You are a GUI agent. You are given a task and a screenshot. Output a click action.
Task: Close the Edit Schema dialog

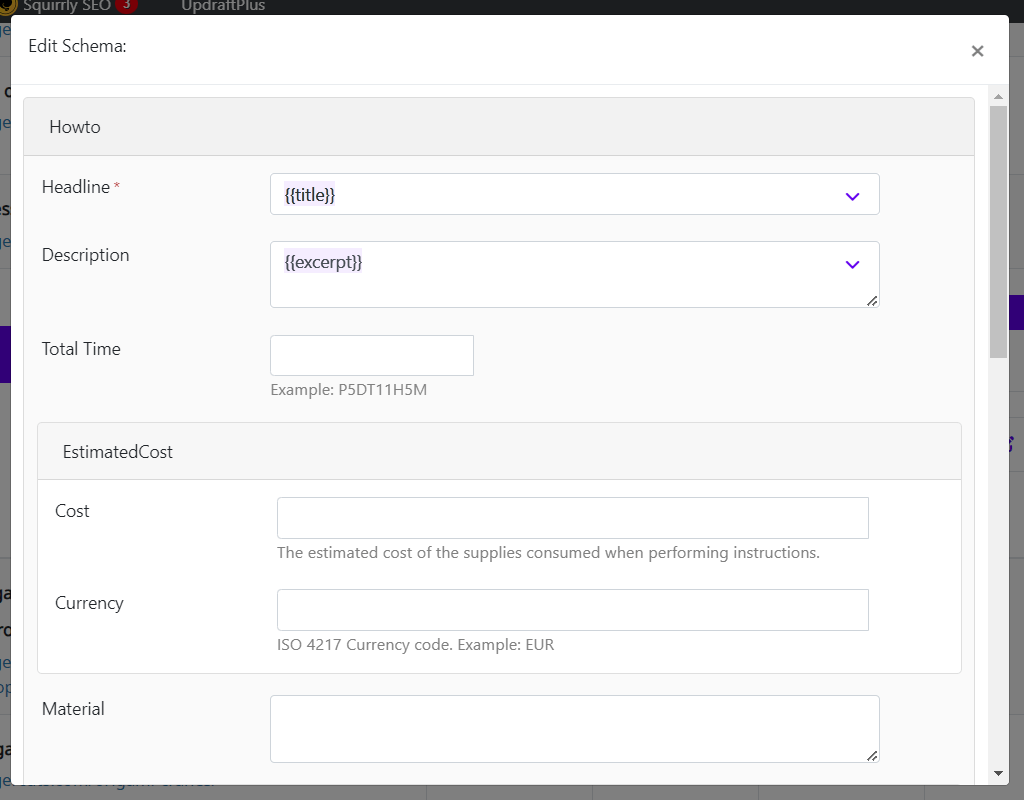[x=977, y=51]
